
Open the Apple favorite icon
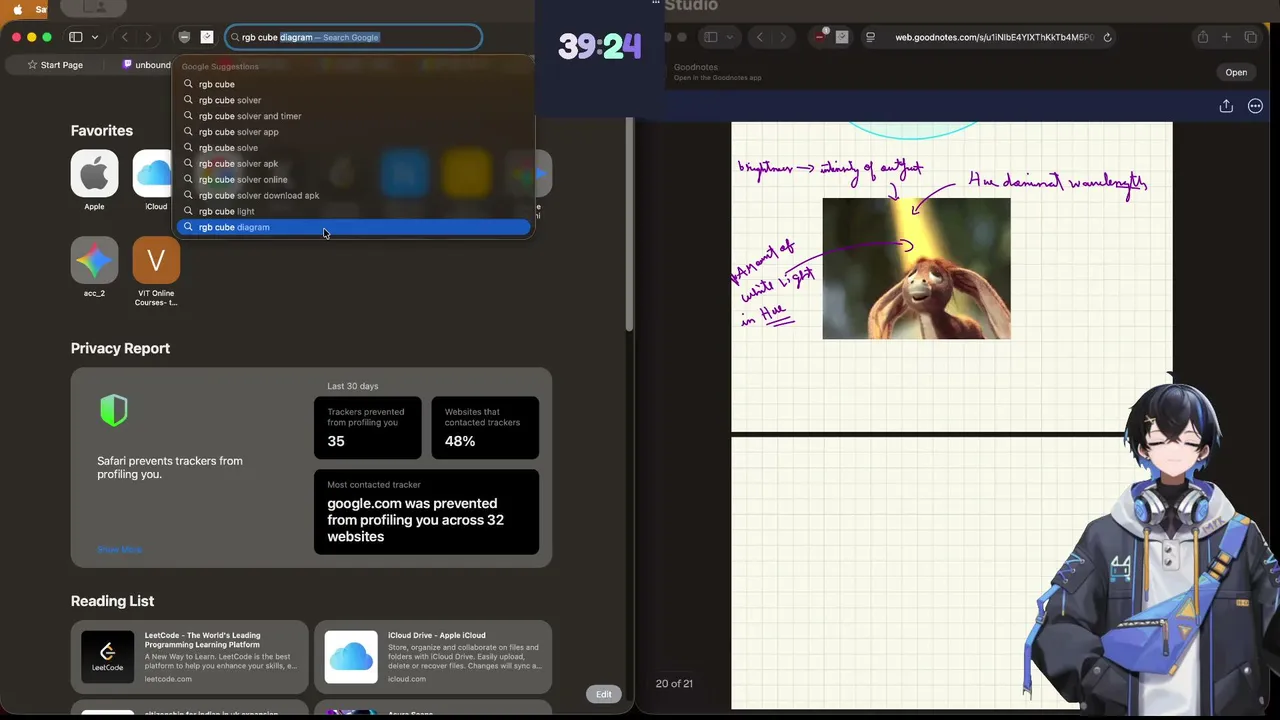point(94,174)
